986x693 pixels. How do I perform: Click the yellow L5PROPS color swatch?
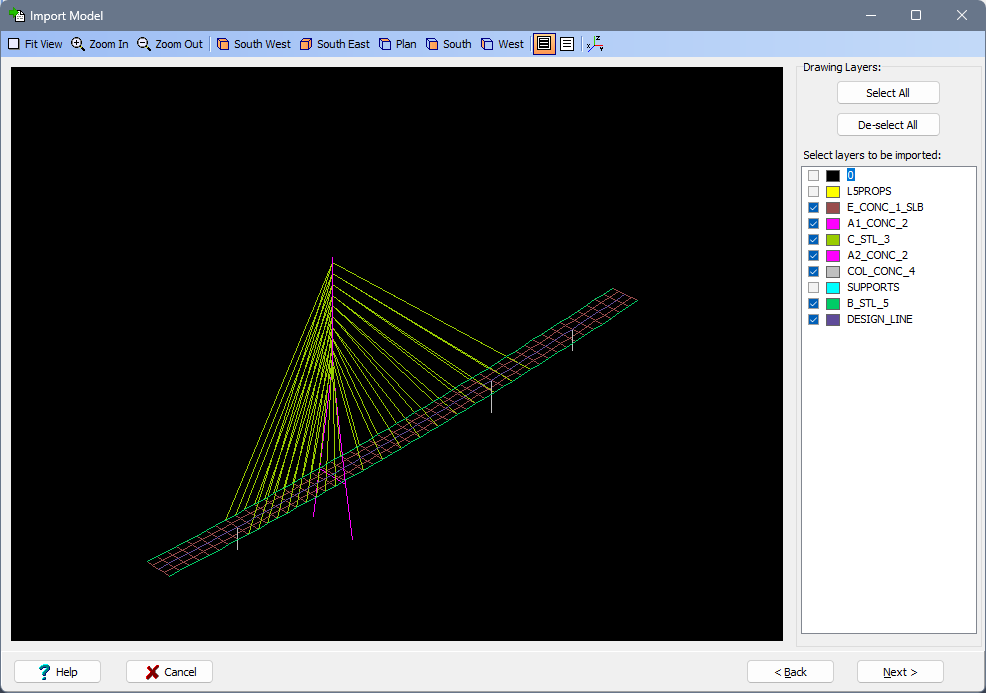click(832, 191)
